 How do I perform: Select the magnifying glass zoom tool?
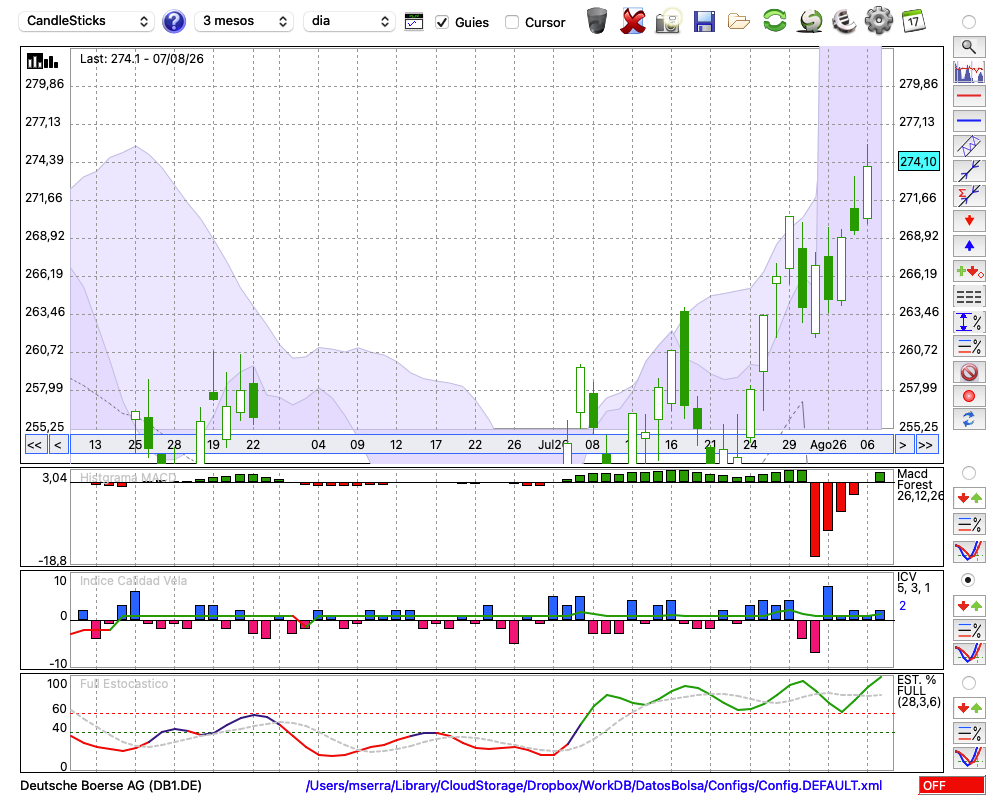click(969, 47)
